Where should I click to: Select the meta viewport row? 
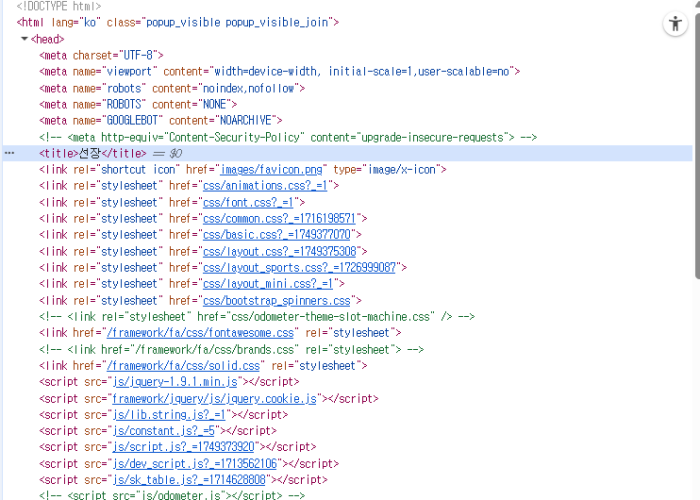point(279,71)
